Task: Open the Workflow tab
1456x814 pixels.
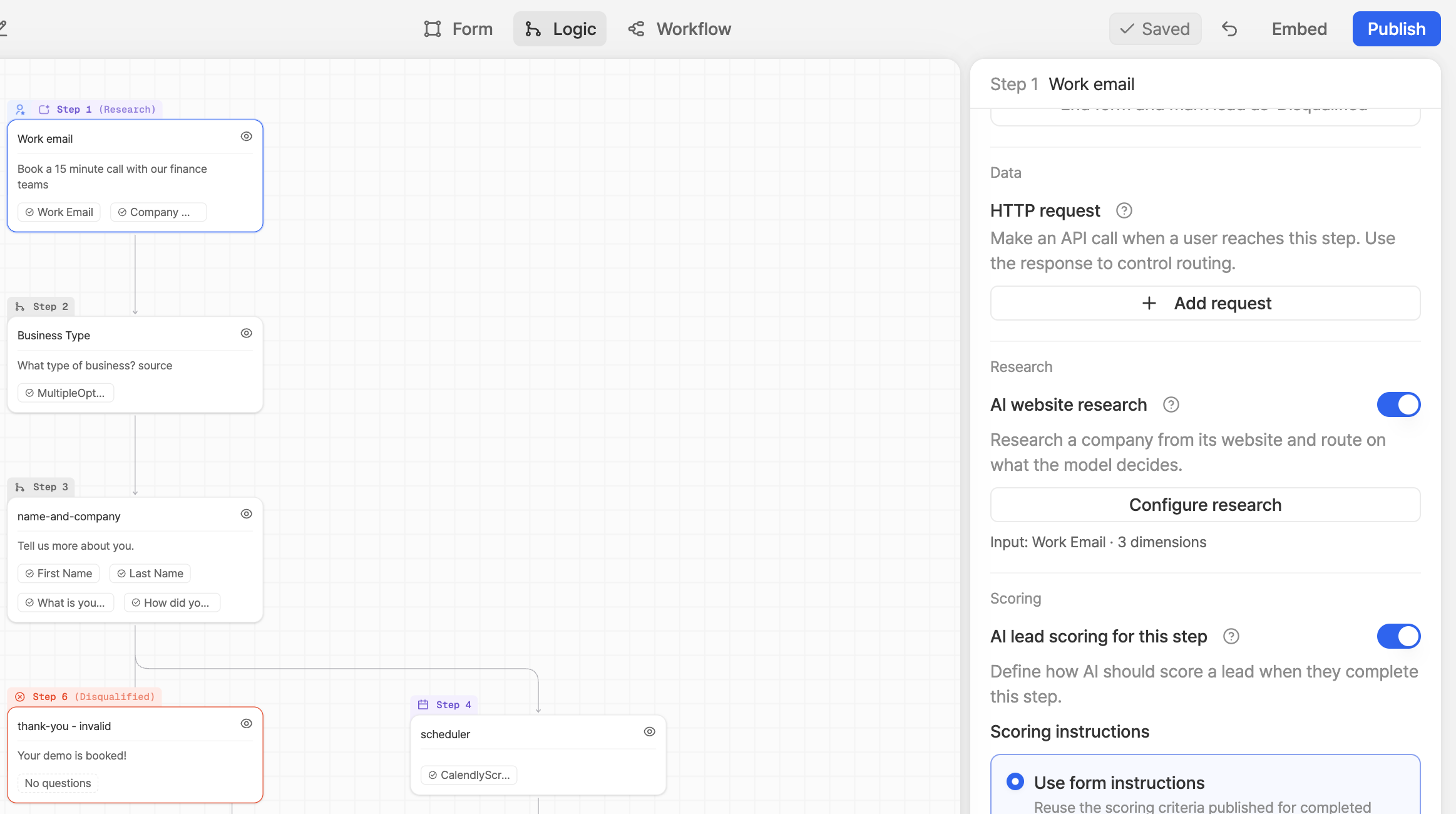Action: pos(680,29)
